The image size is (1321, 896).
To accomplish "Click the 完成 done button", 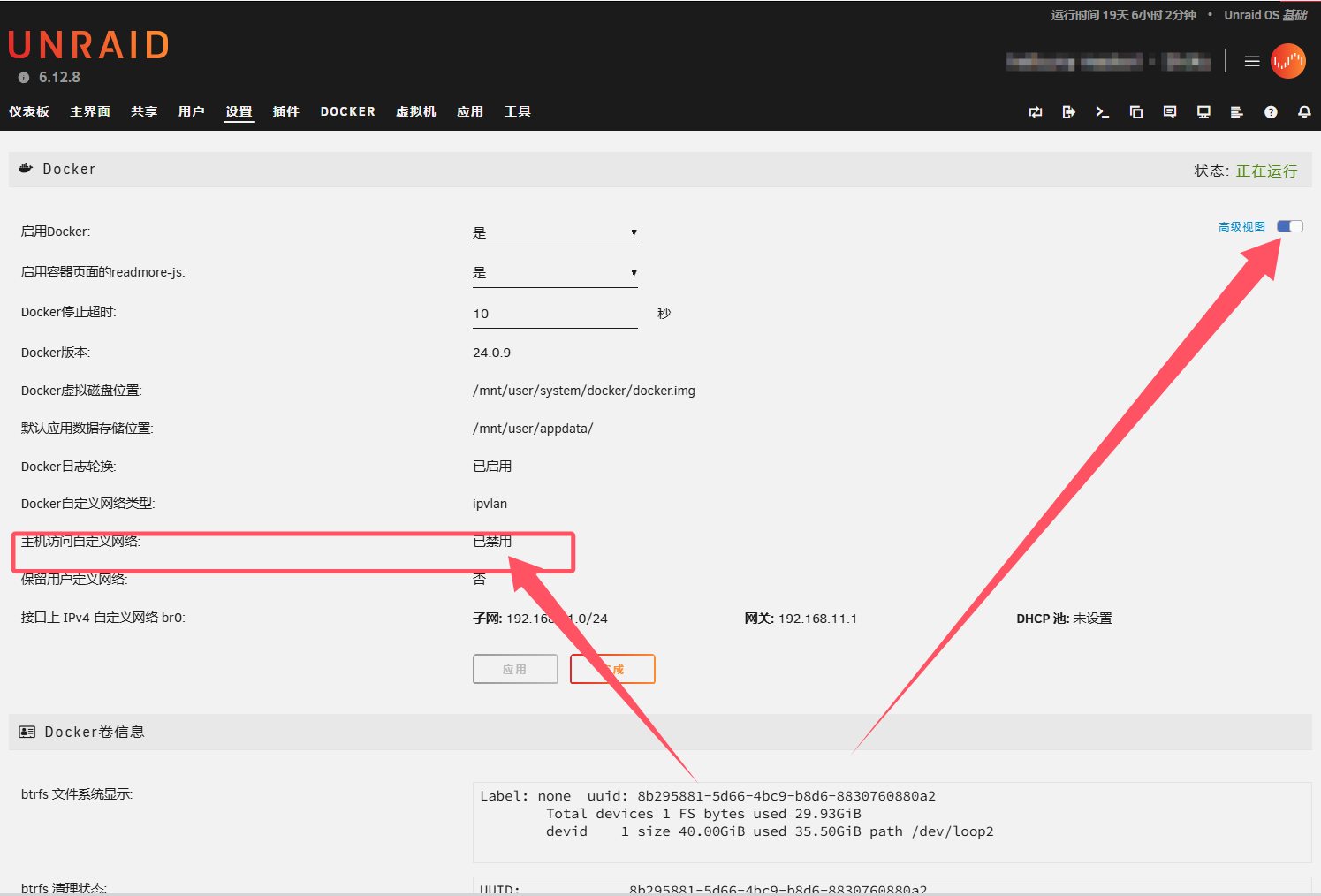I will pos(612,669).
